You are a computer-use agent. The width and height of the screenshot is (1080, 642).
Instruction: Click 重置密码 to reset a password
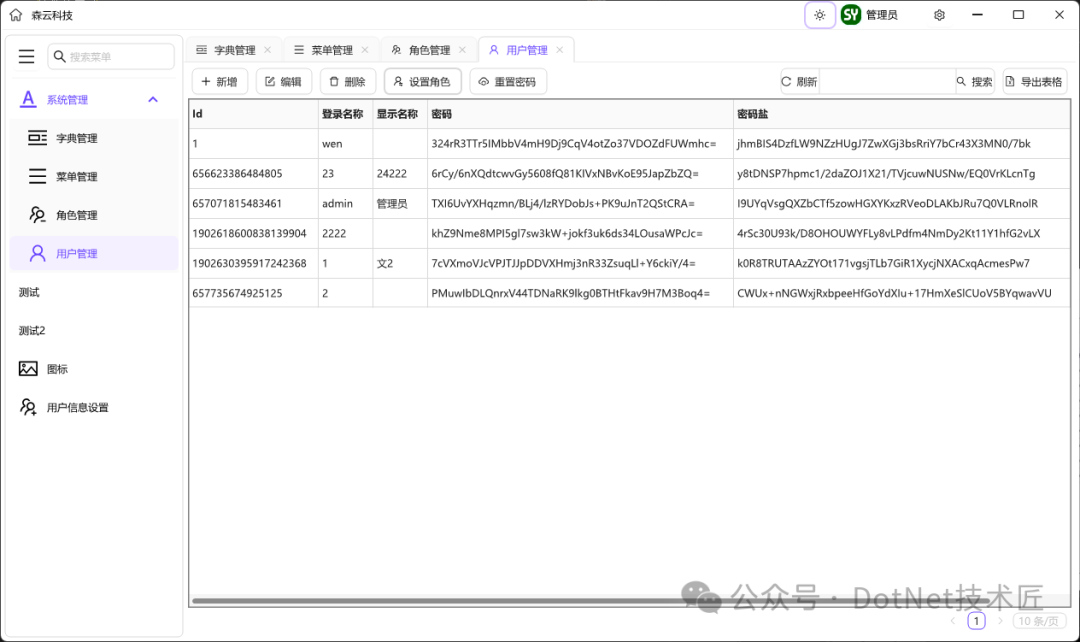tap(508, 81)
